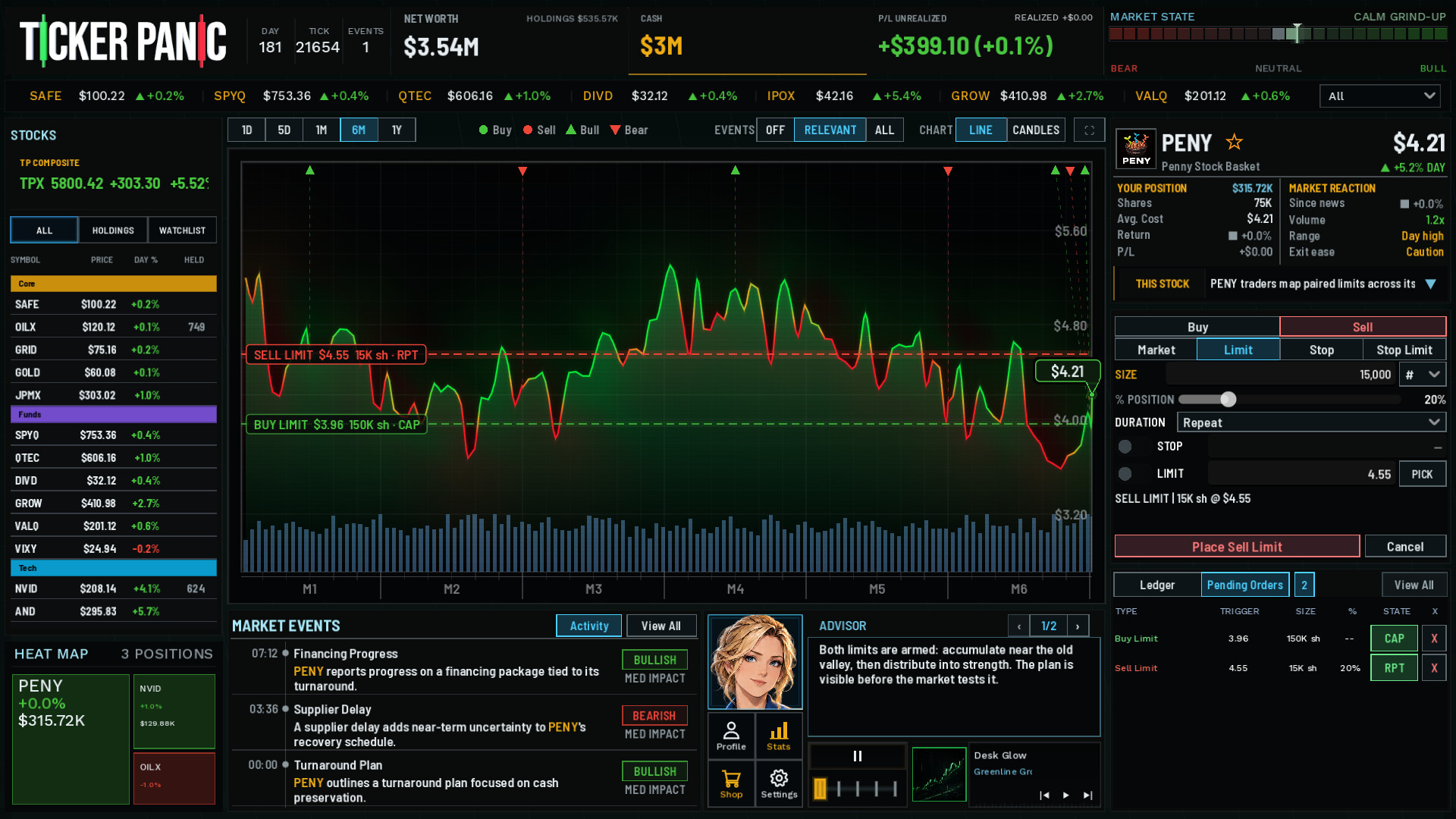This screenshot has width=1456, height=819.
Task: Click the PENY stock logo
Action: (1136, 148)
